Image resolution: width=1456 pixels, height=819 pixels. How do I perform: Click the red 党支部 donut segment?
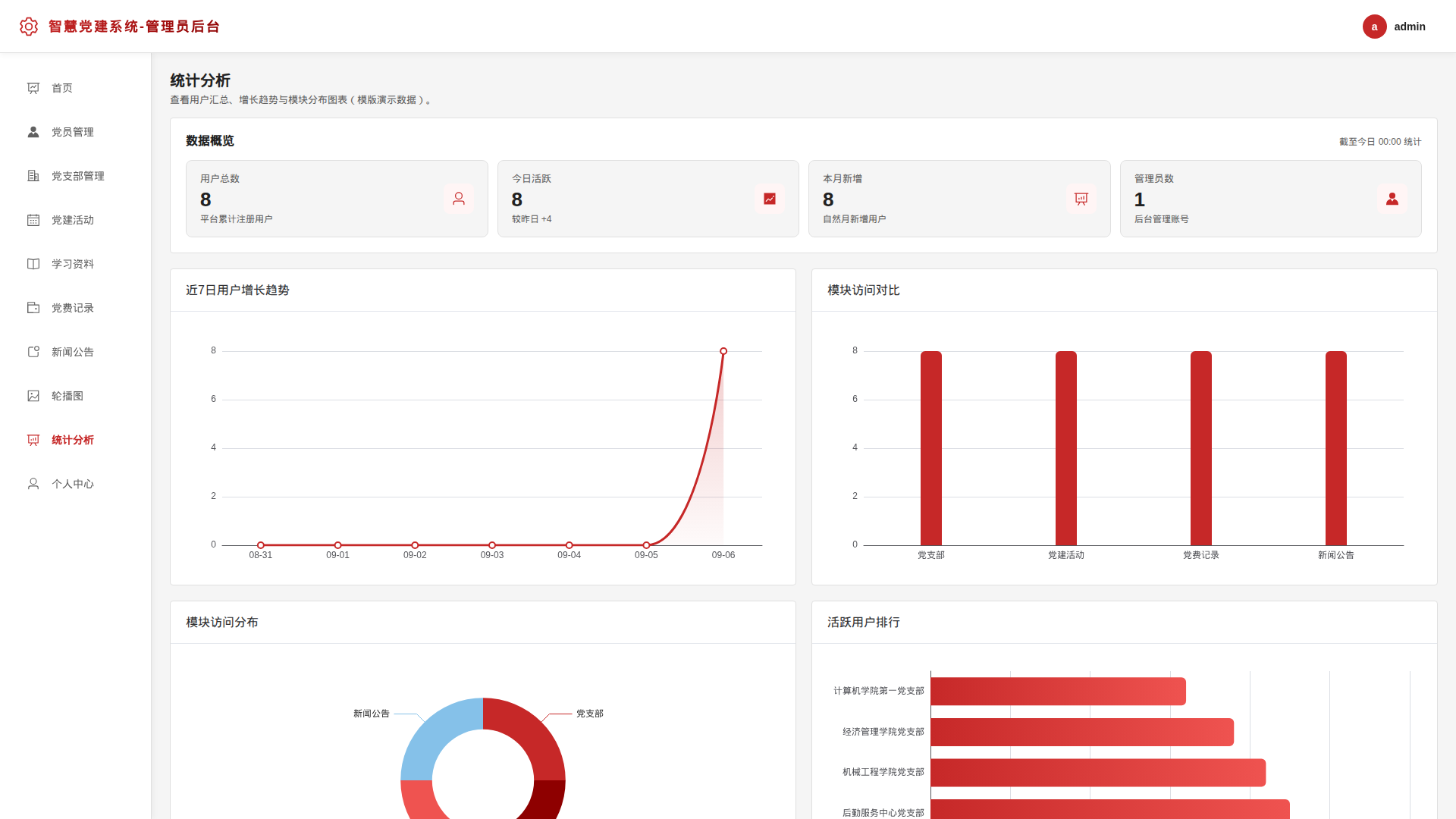(529, 734)
